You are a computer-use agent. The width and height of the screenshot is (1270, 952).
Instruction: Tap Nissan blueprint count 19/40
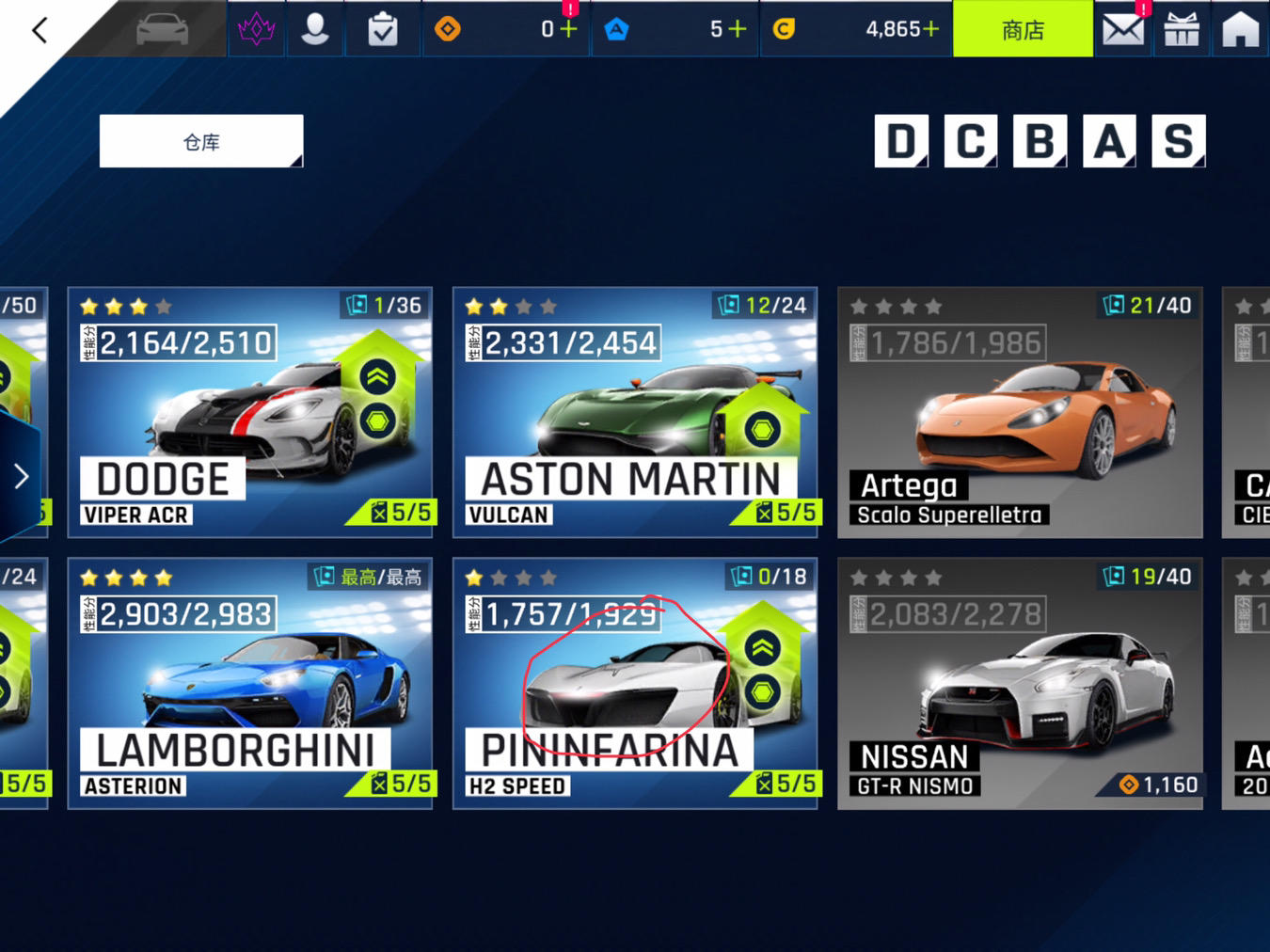click(x=1148, y=577)
